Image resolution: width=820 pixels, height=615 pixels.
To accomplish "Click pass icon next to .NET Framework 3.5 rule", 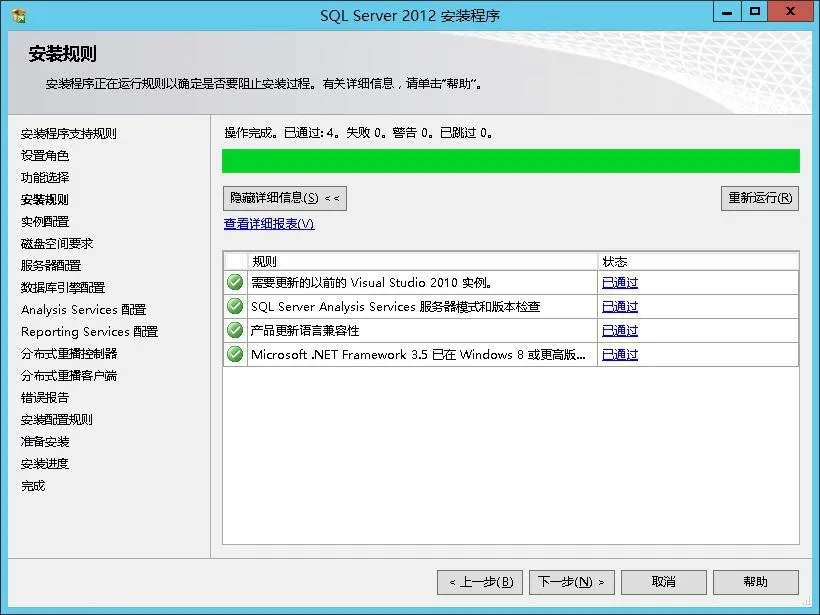I will [234, 354].
